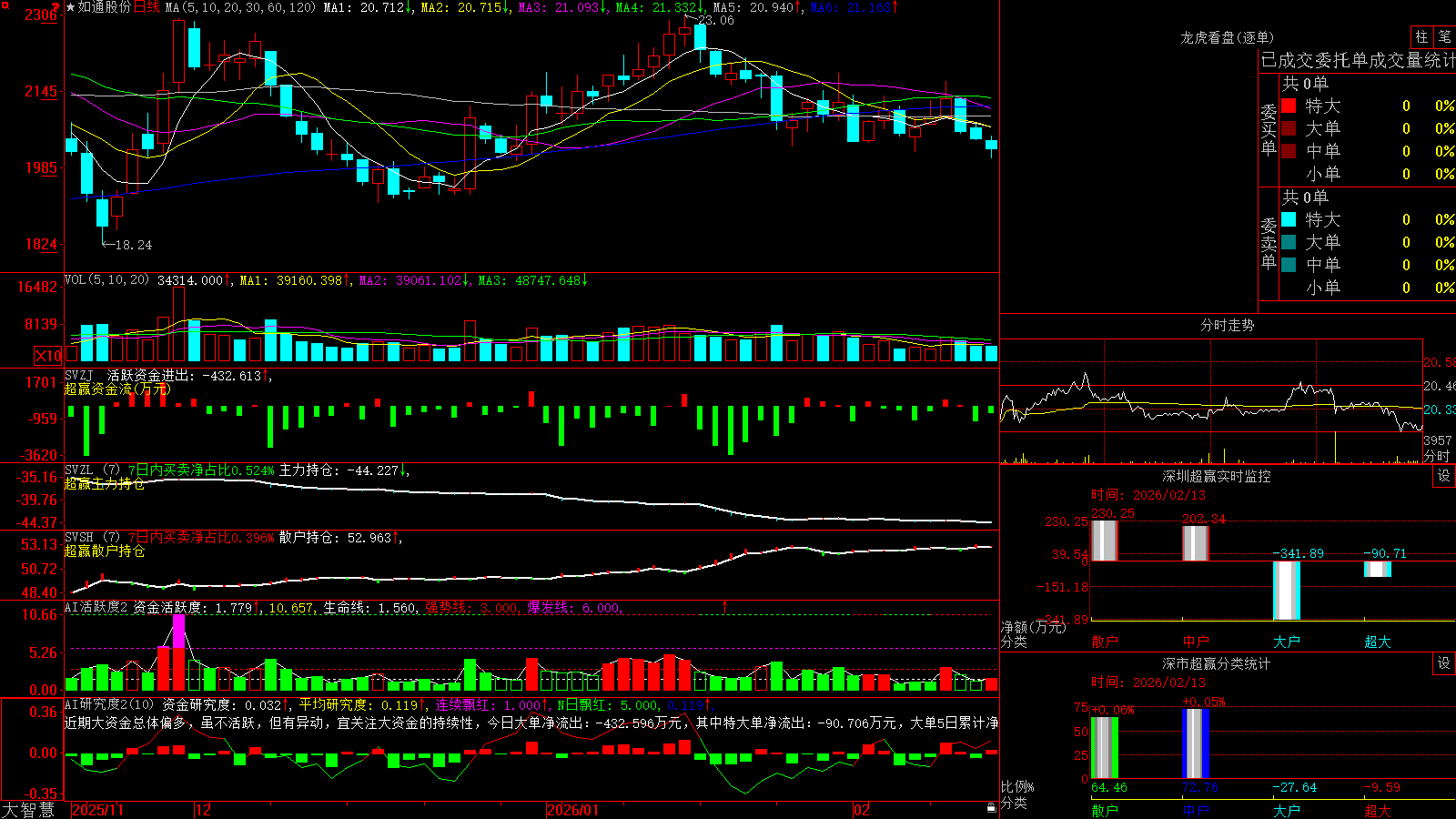1456x819 pixels.
Task: Click the 18.24 low price label
Action: pos(134,245)
